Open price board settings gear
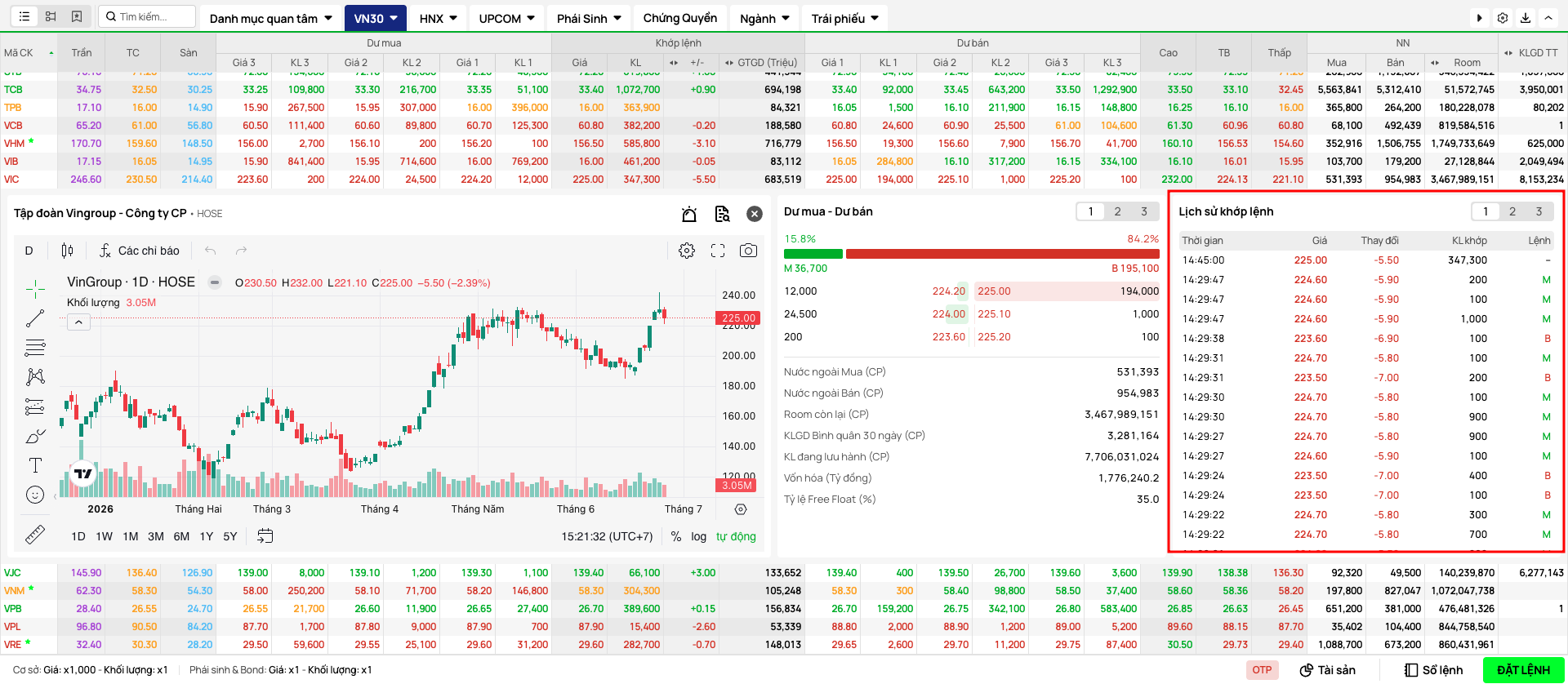Image resolution: width=1568 pixels, height=684 pixels. click(x=1503, y=17)
